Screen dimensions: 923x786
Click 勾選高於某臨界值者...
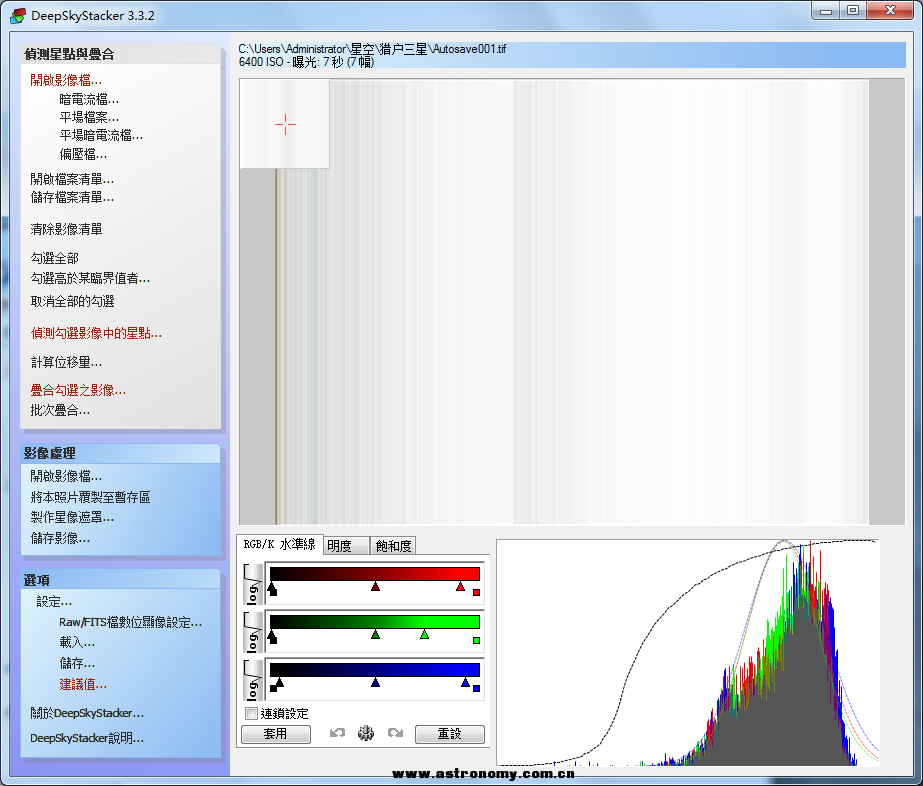[x=90, y=278]
